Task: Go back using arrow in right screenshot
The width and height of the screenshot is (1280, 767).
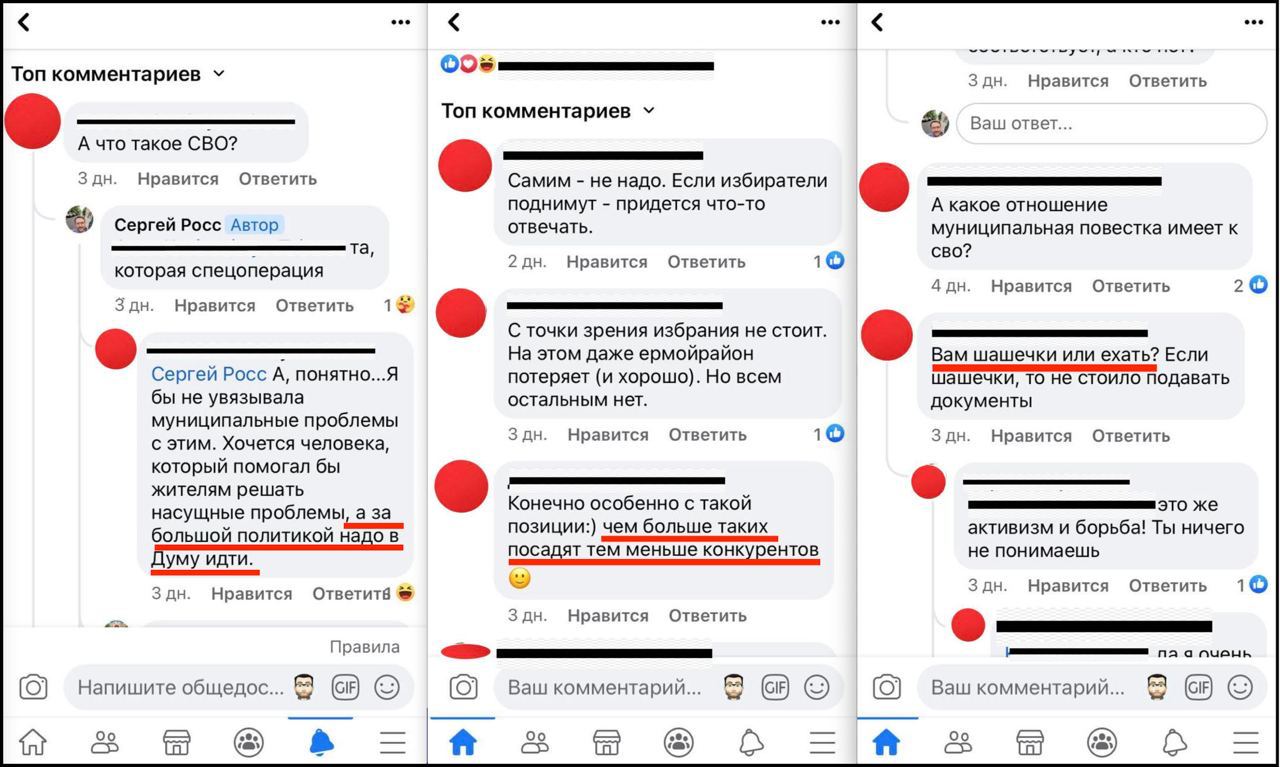Action: click(x=877, y=22)
